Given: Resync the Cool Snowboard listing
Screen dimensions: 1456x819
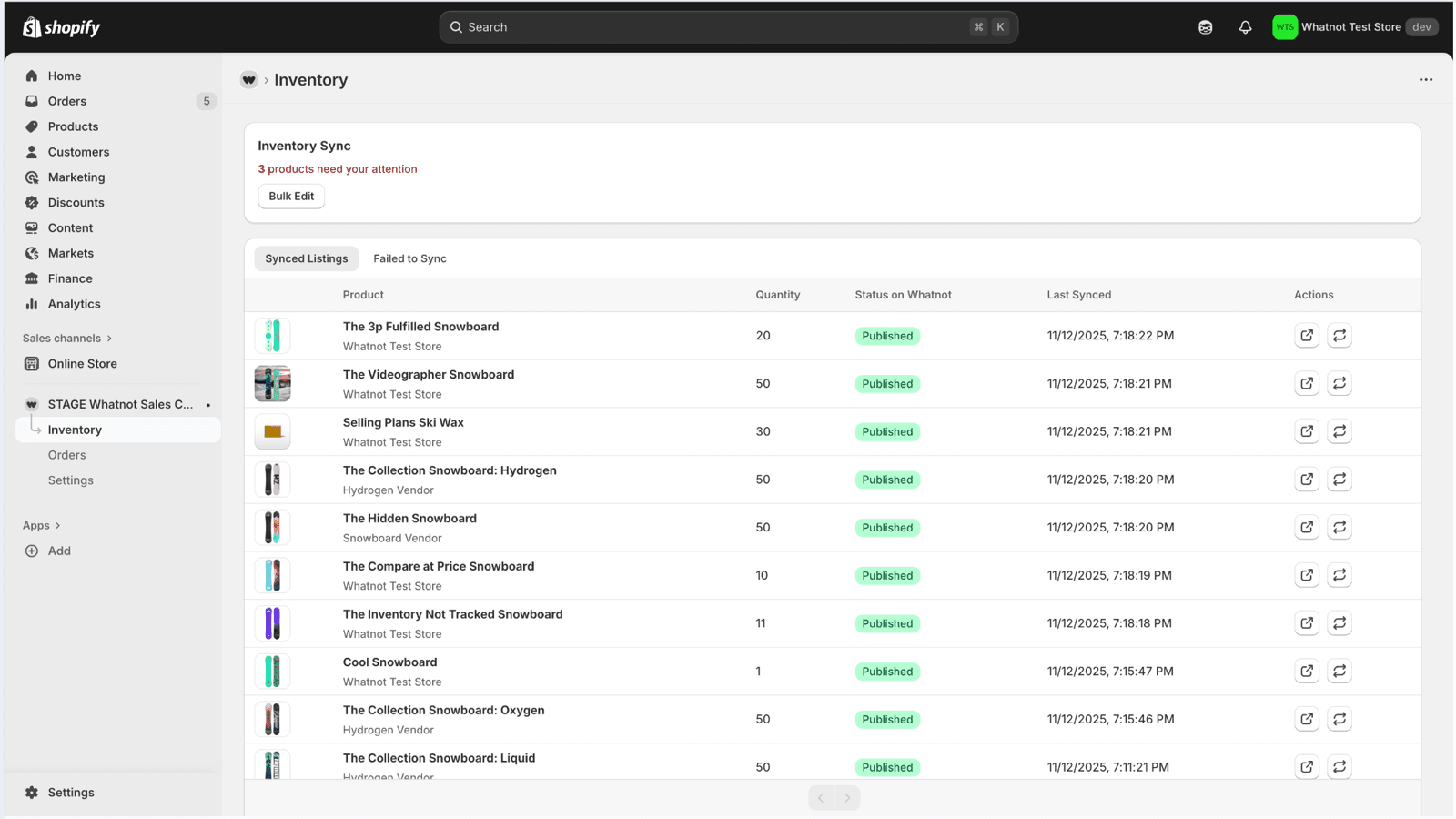Looking at the screenshot, I should tap(1340, 672).
